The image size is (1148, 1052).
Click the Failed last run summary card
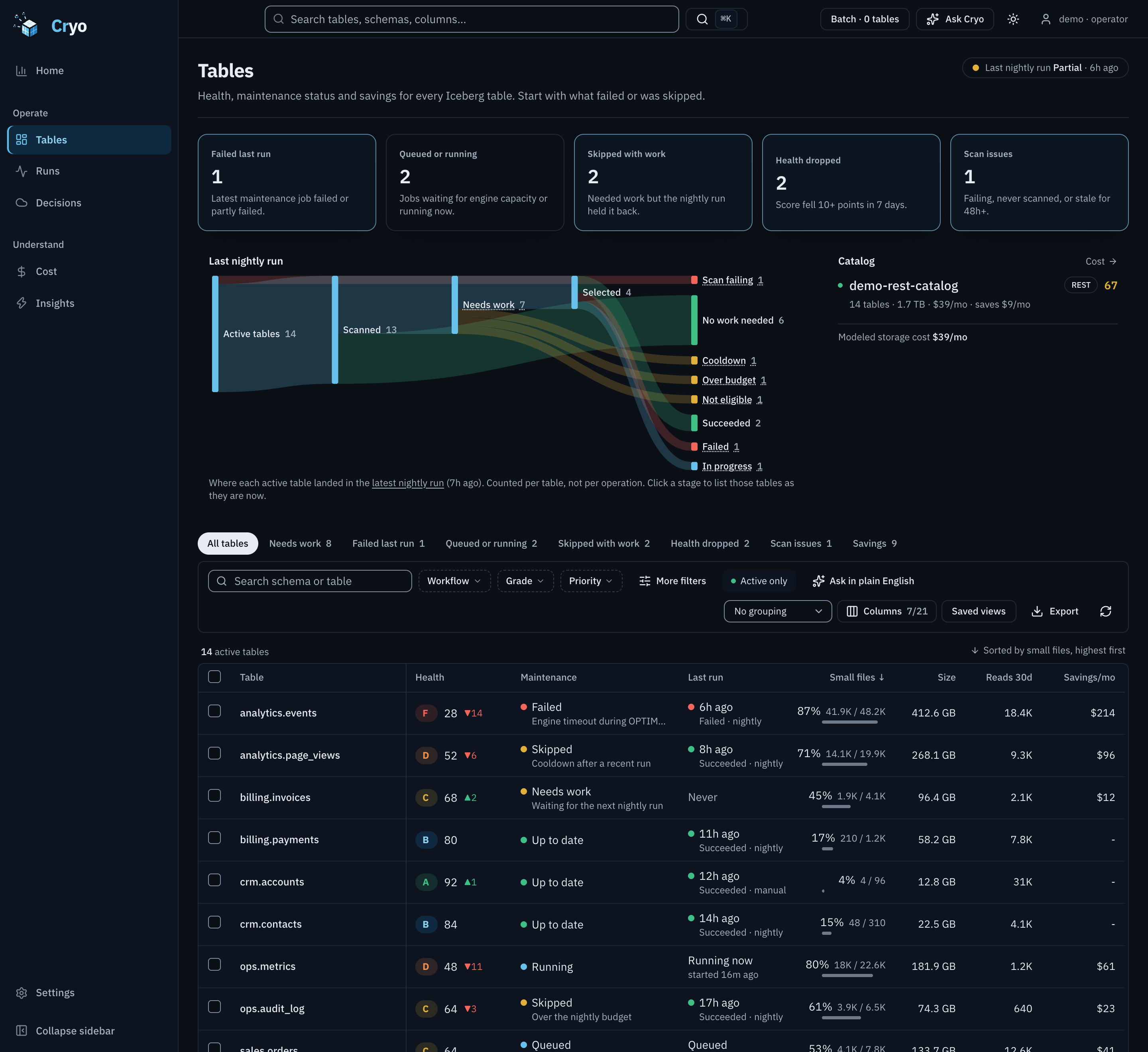(x=287, y=182)
